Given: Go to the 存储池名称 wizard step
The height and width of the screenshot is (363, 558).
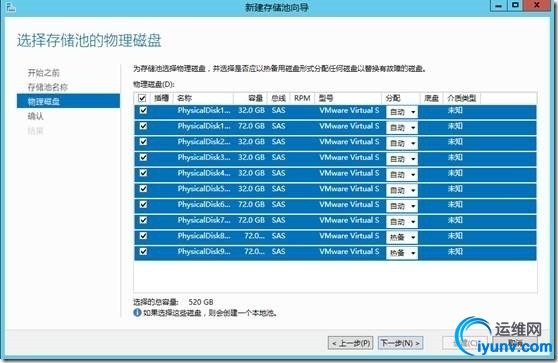Looking at the screenshot, I should (x=48, y=87).
